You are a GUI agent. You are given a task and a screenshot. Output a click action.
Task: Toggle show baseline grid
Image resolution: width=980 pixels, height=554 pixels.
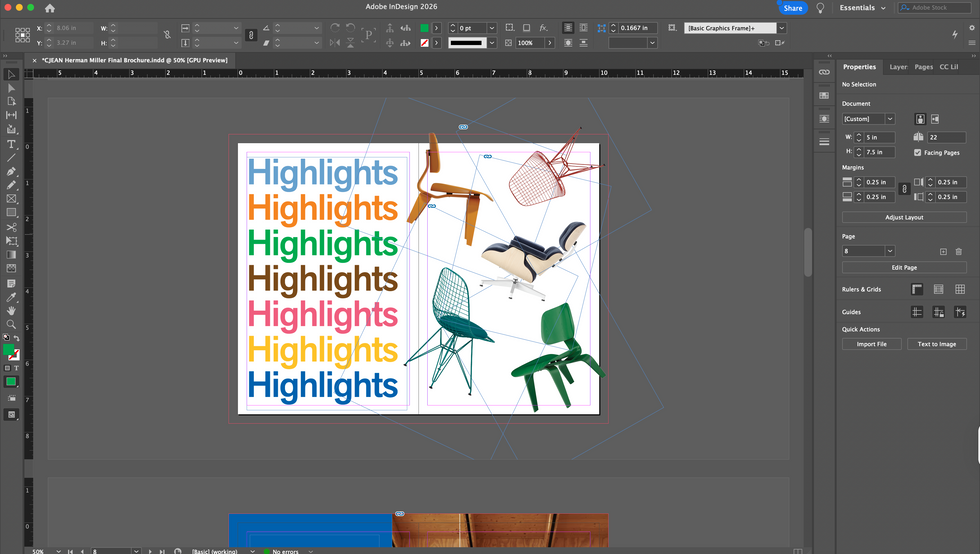pos(938,289)
